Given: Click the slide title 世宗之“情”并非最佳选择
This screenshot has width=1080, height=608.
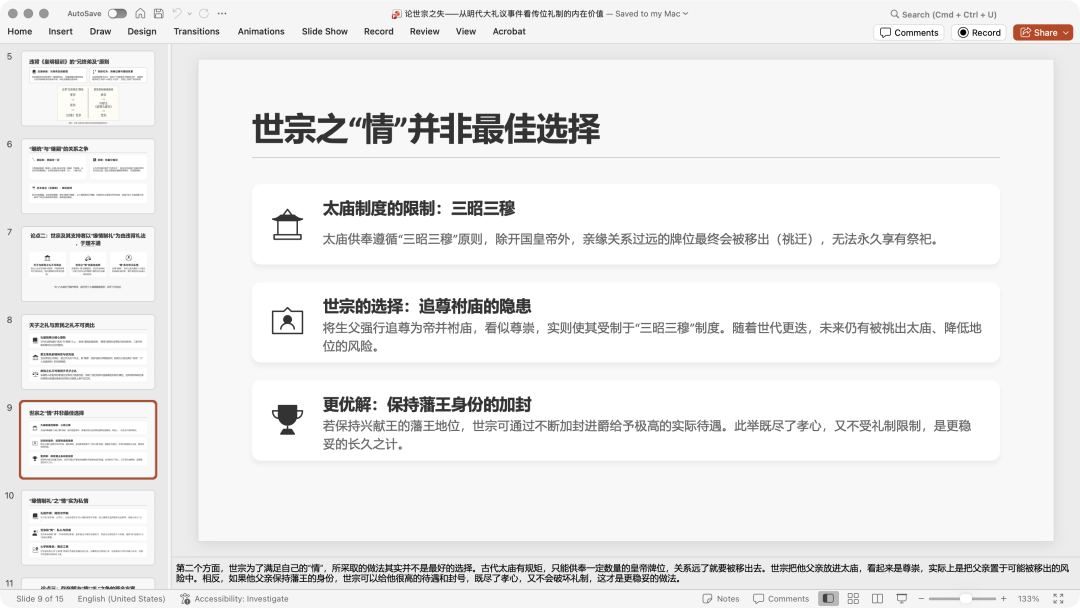Looking at the screenshot, I should point(426,129).
